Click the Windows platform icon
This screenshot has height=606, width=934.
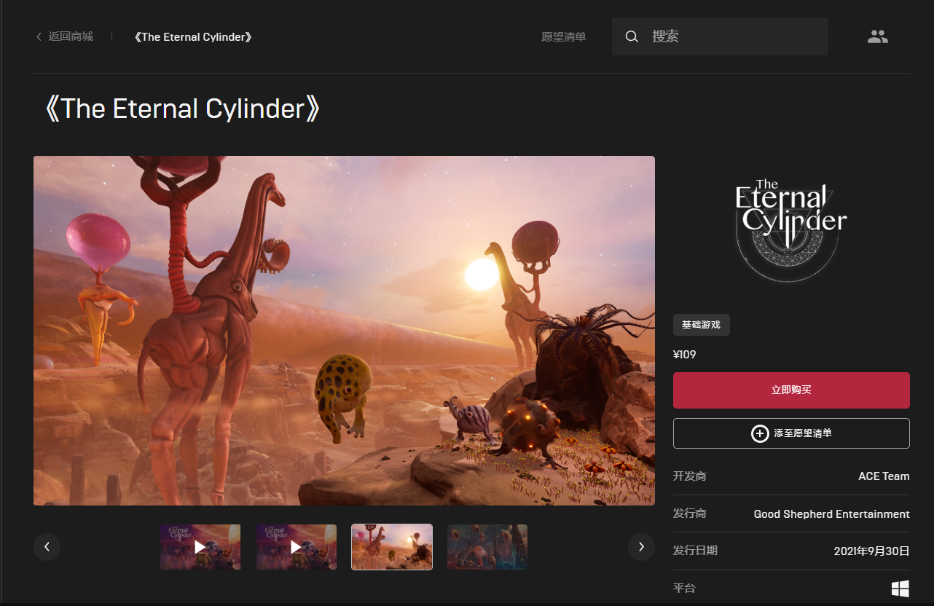coord(900,589)
